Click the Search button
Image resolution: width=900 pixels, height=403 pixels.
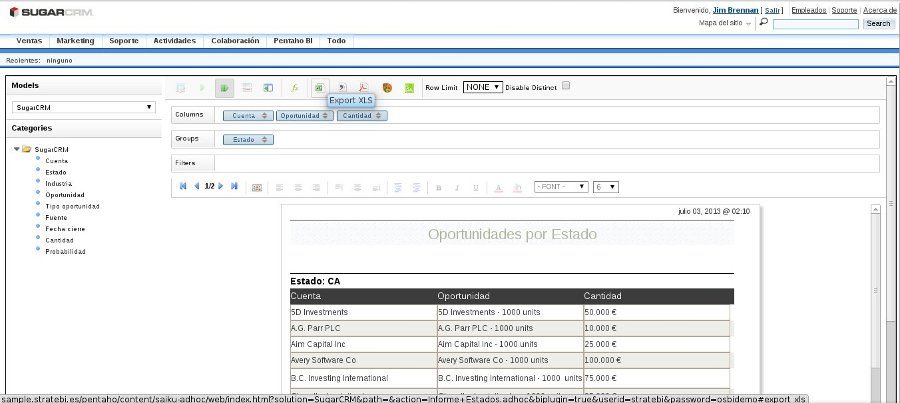(x=877, y=23)
